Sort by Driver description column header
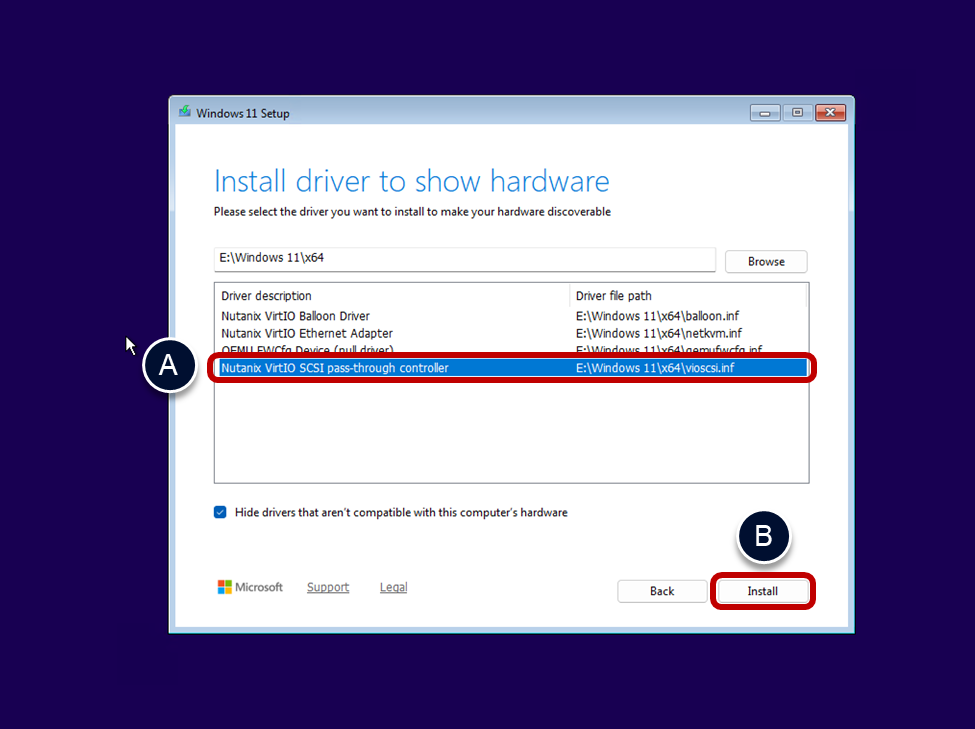 392,296
